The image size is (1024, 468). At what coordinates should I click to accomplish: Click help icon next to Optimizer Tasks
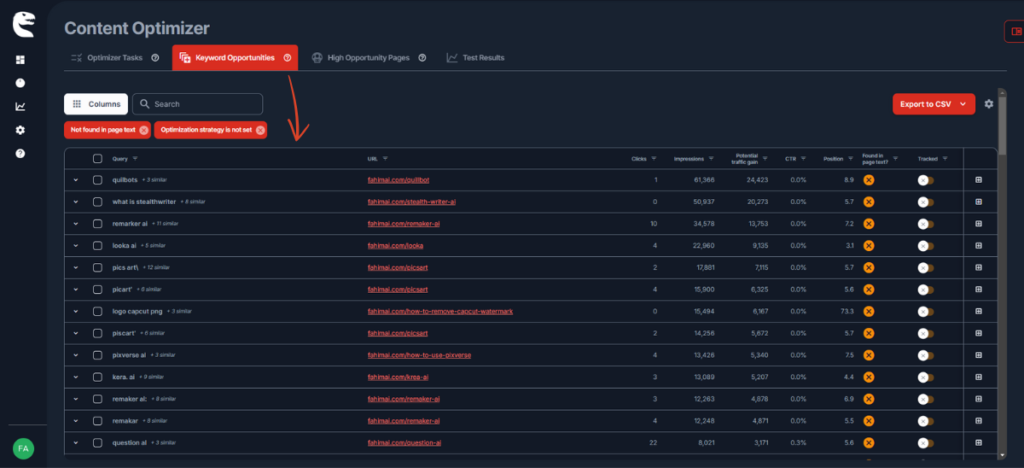[x=155, y=57]
